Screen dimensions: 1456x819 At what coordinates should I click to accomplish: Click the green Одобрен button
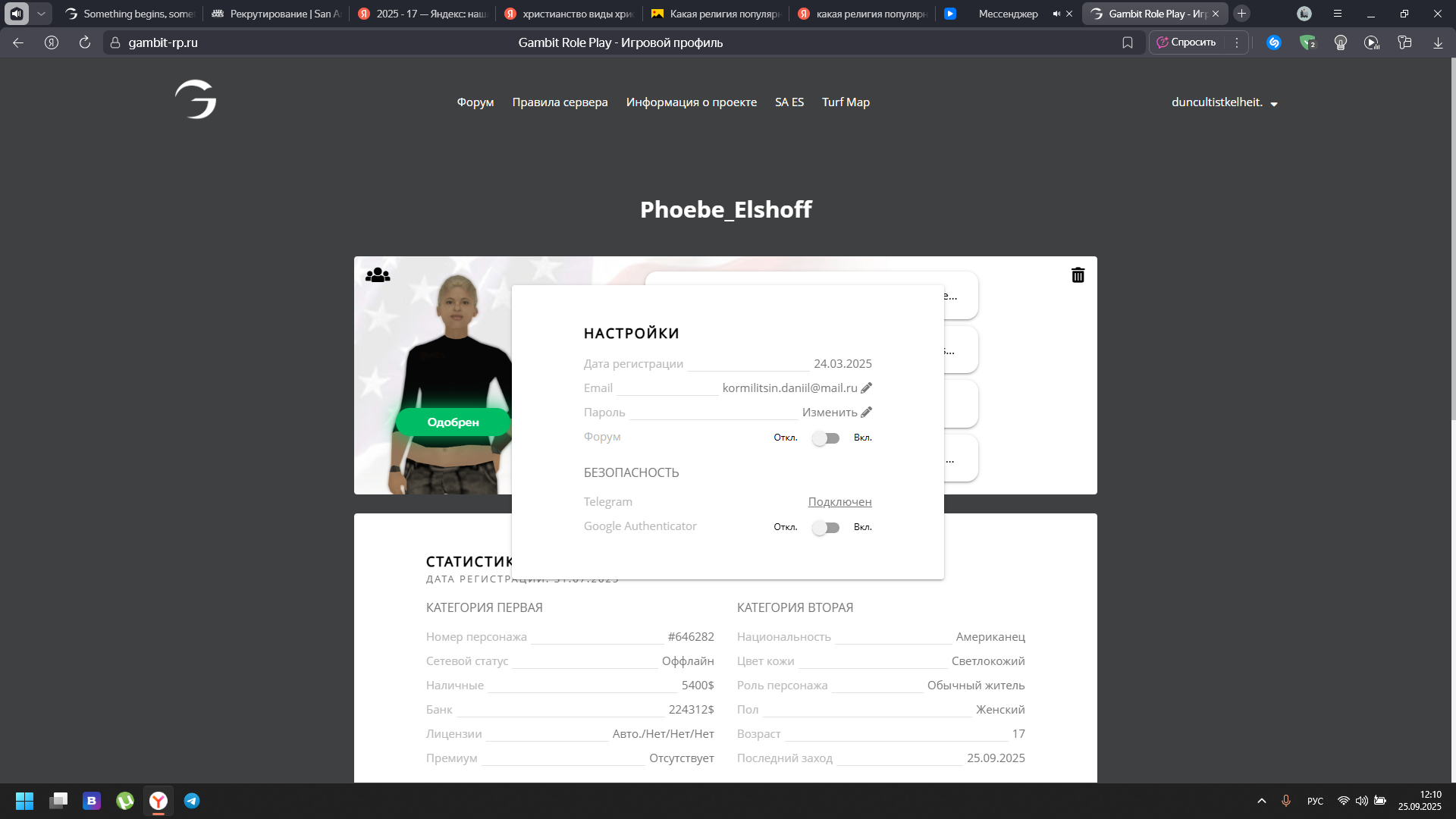[x=453, y=422]
